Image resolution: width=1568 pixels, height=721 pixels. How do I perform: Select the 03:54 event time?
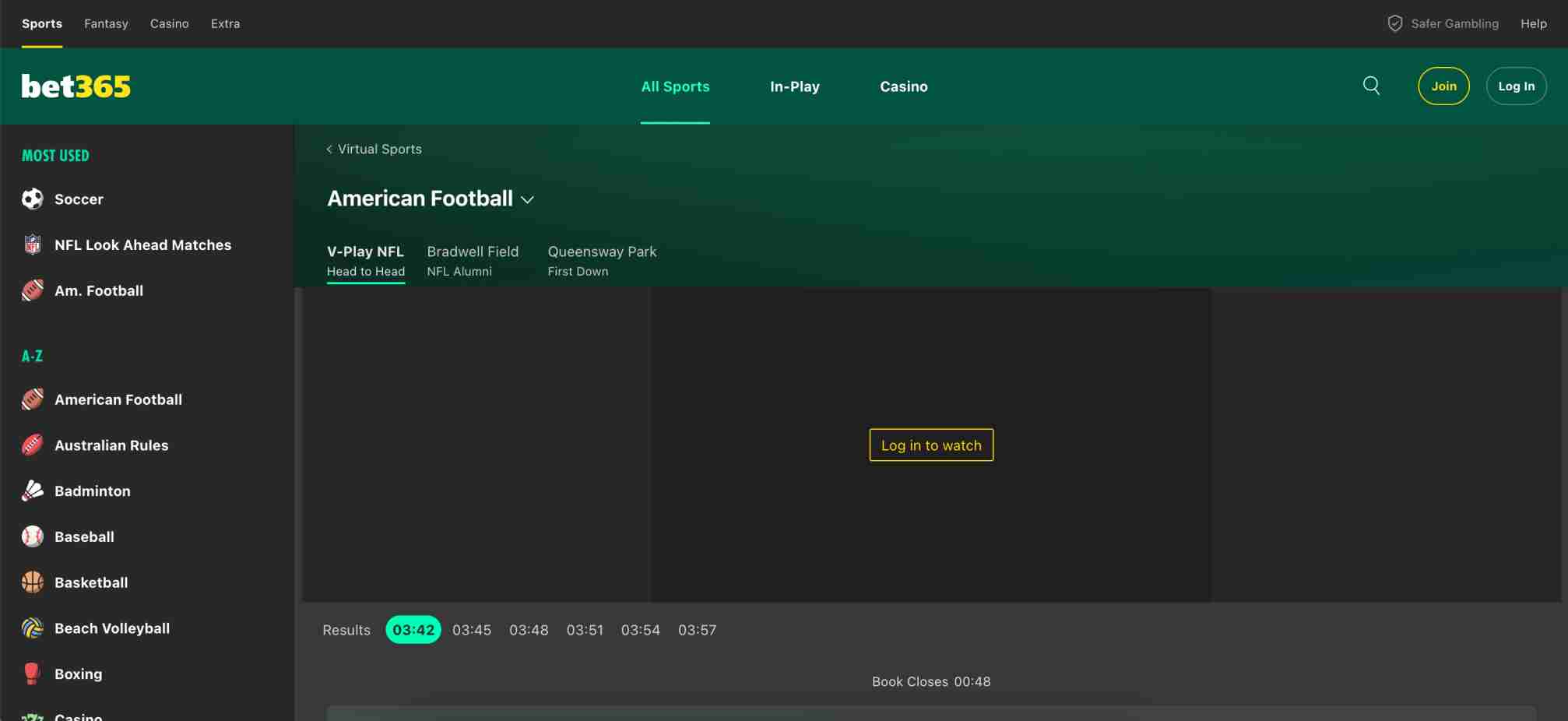(640, 630)
